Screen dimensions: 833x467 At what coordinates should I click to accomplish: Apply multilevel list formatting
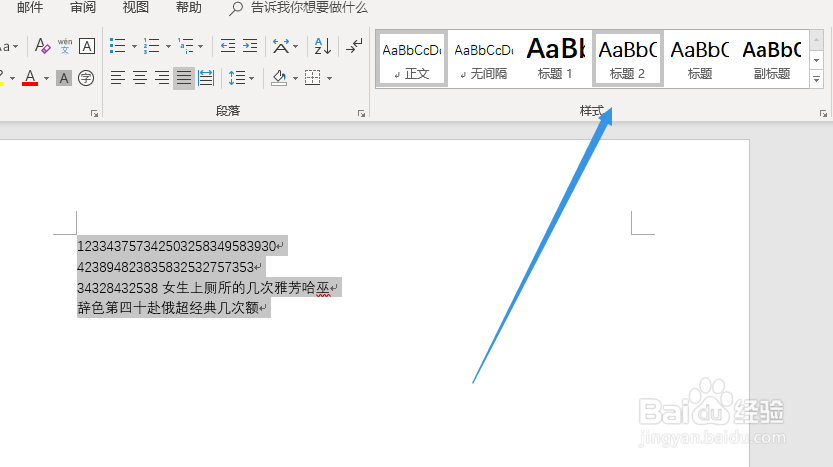185,46
